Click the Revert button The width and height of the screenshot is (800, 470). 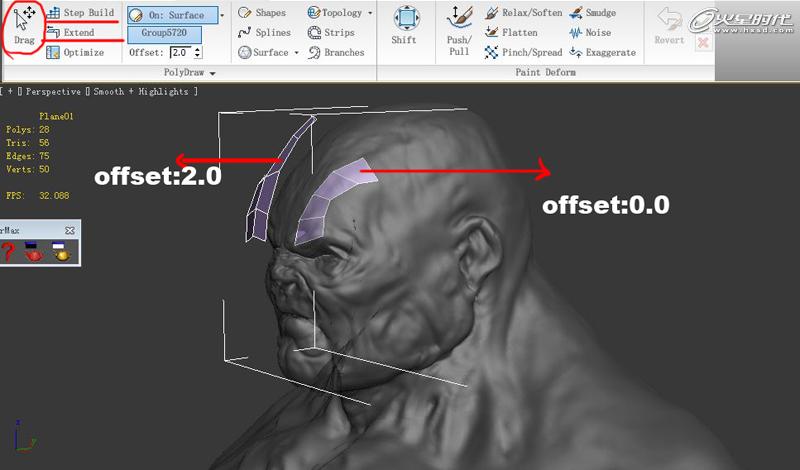pos(669,26)
